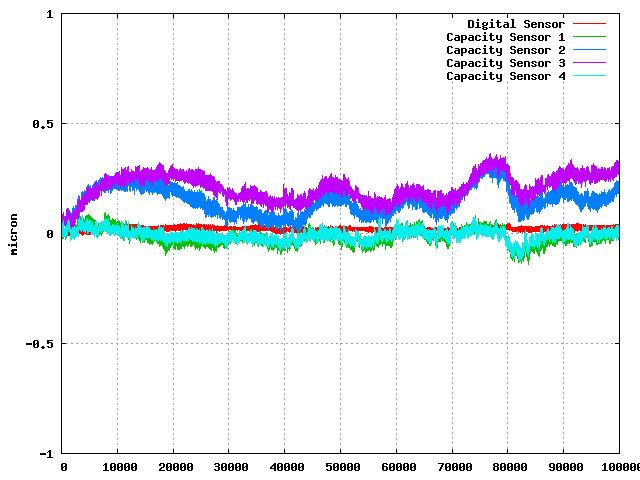Viewport: 640px width, 480px height.
Task: Click the green Capacity Sensor 1 legend line
Action: [x=589, y=37]
